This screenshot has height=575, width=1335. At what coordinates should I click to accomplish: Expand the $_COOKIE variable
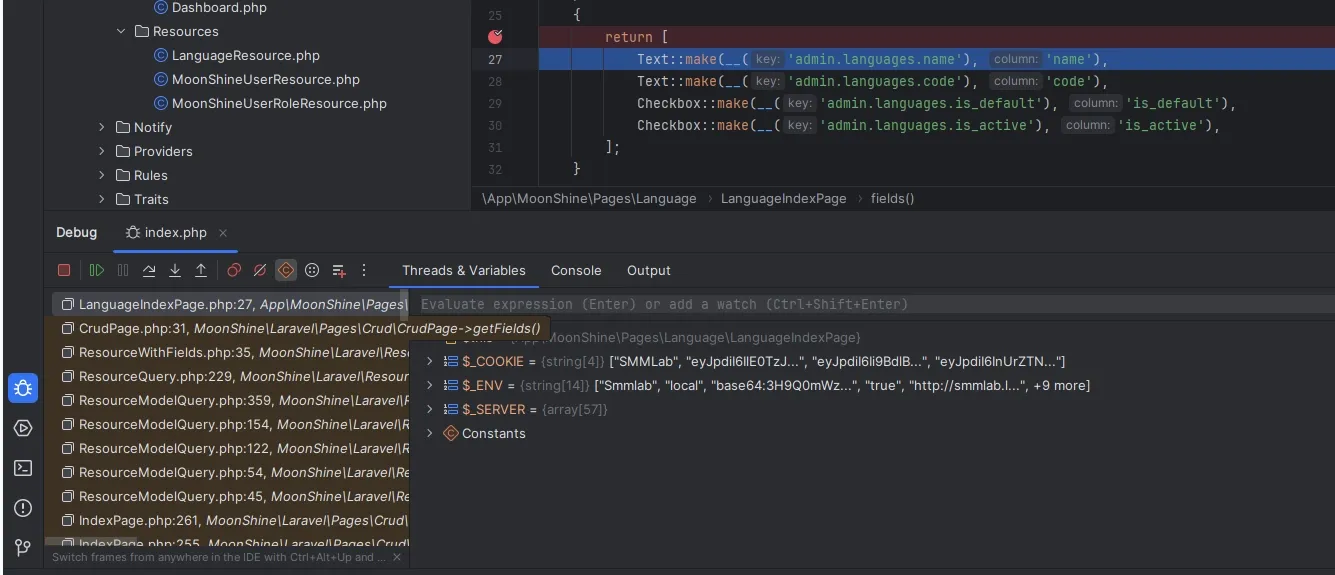[x=430, y=361]
